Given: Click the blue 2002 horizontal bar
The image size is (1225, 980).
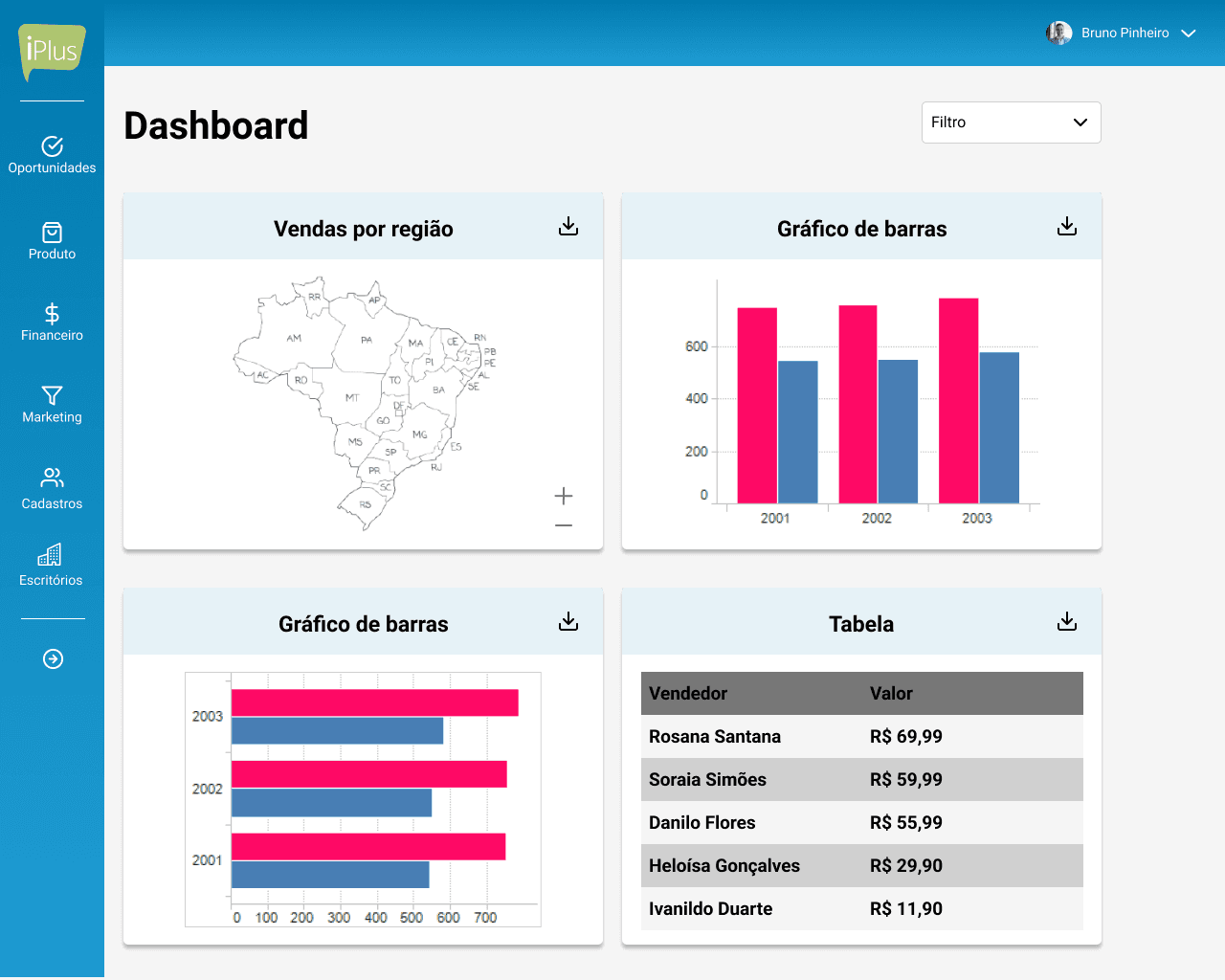Looking at the screenshot, I should 332,803.
